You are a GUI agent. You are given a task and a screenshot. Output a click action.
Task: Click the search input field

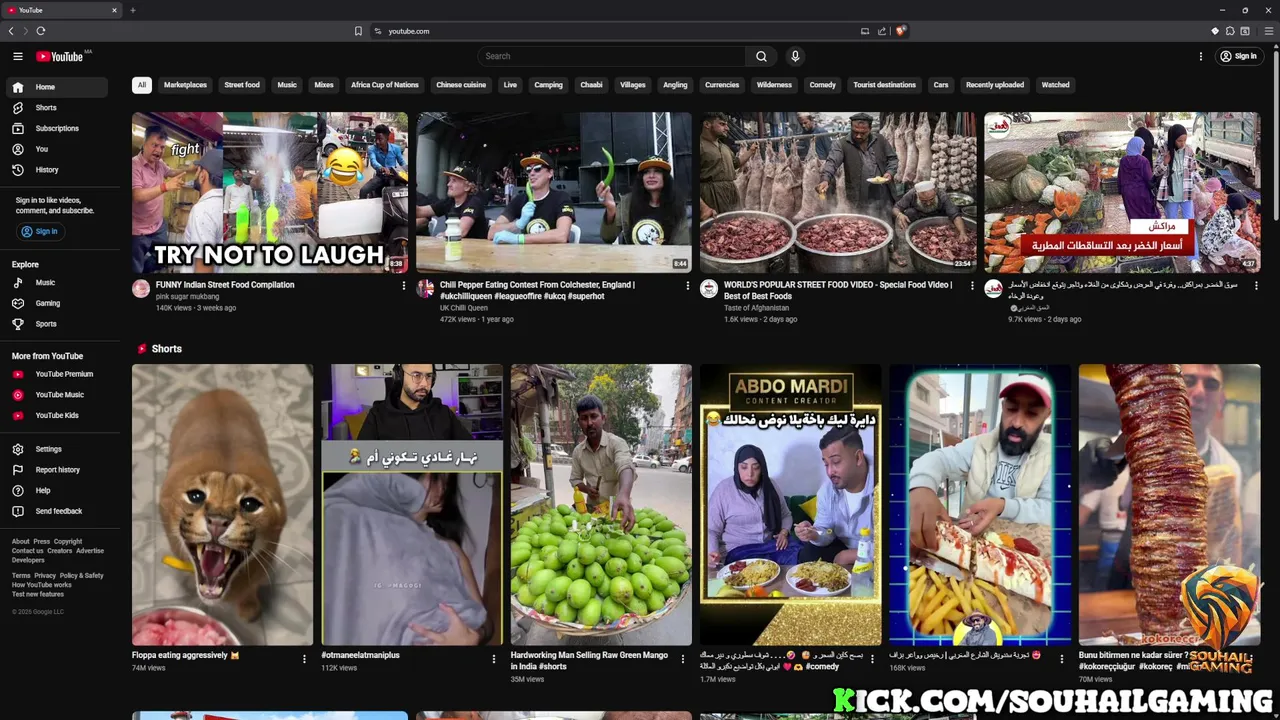point(611,56)
